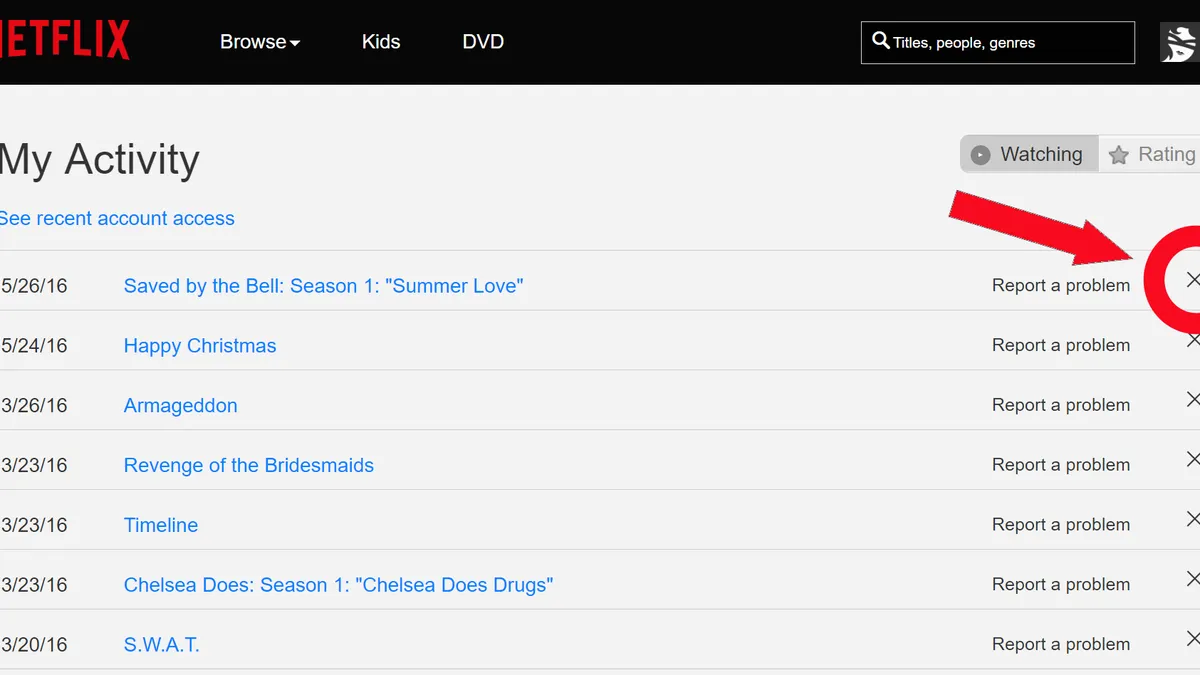
Task: Click the magnifying glass search icon
Action: pyautogui.click(x=880, y=41)
